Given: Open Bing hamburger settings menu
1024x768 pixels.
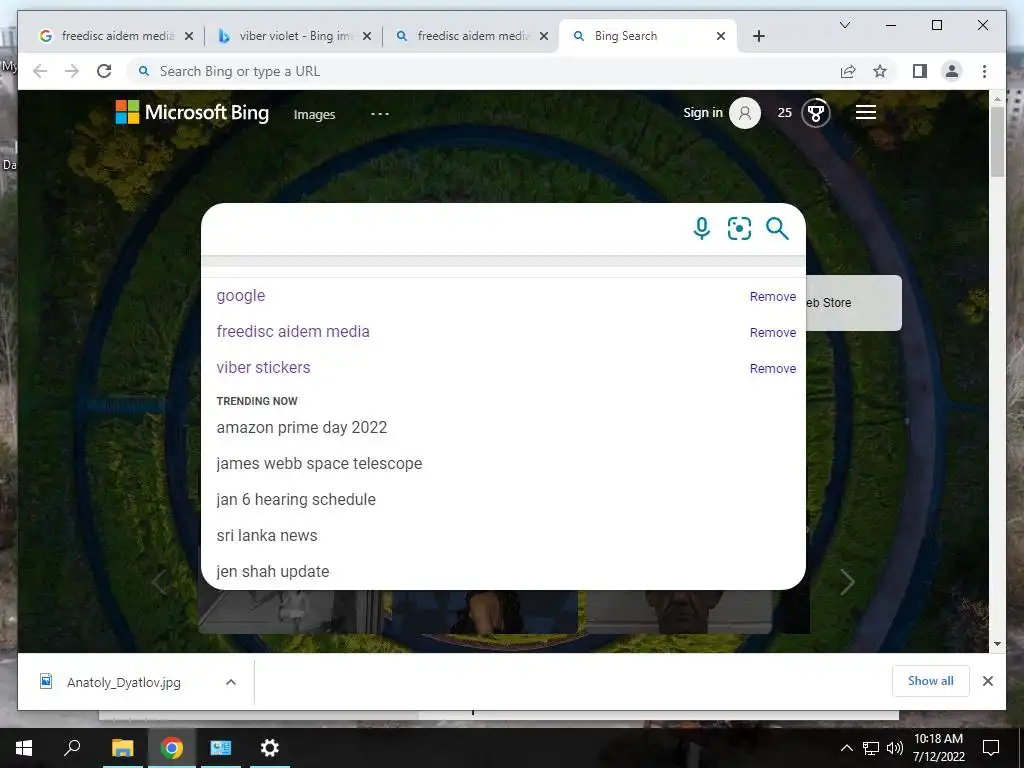Looking at the screenshot, I should pyautogui.click(x=865, y=112).
